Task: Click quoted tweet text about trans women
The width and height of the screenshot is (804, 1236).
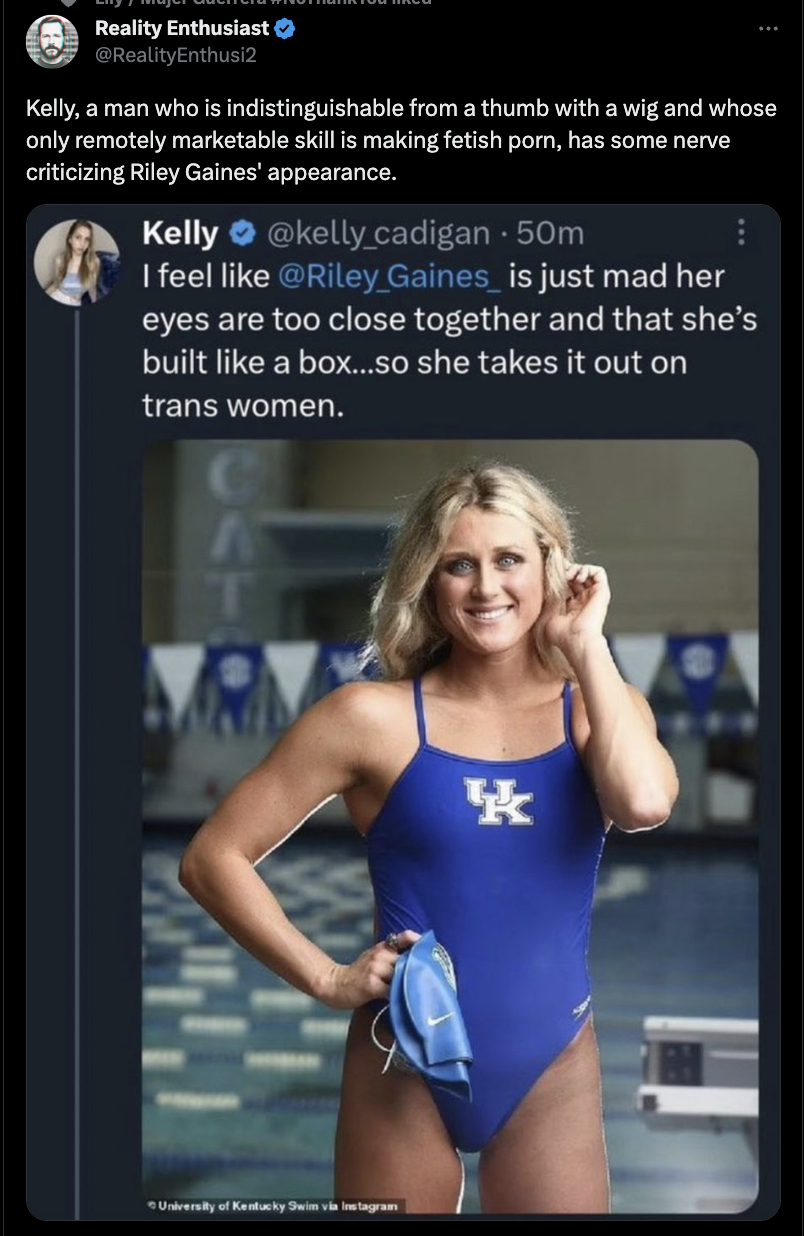Action: 448,340
